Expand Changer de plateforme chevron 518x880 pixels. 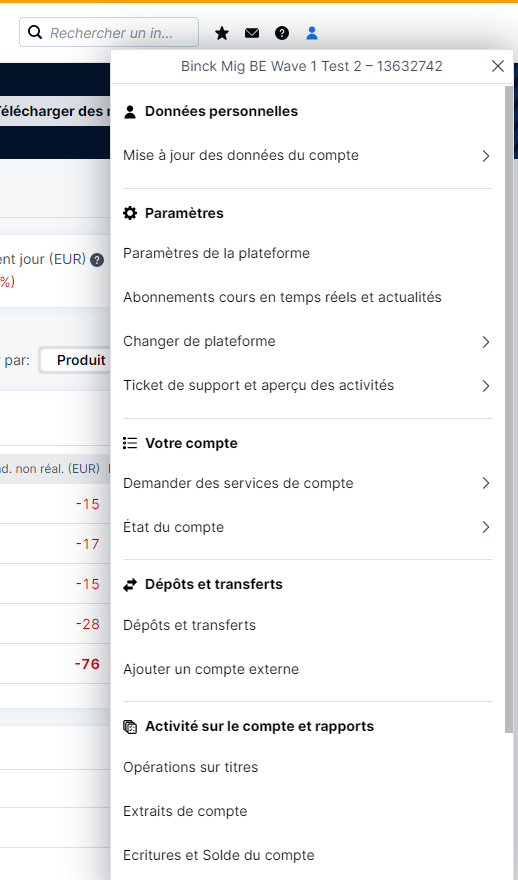tap(486, 342)
